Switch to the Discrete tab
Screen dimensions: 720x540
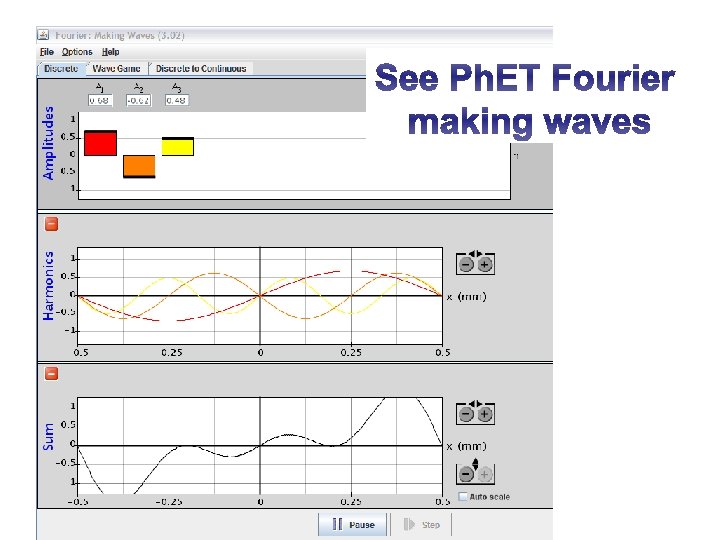tap(61, 68)
